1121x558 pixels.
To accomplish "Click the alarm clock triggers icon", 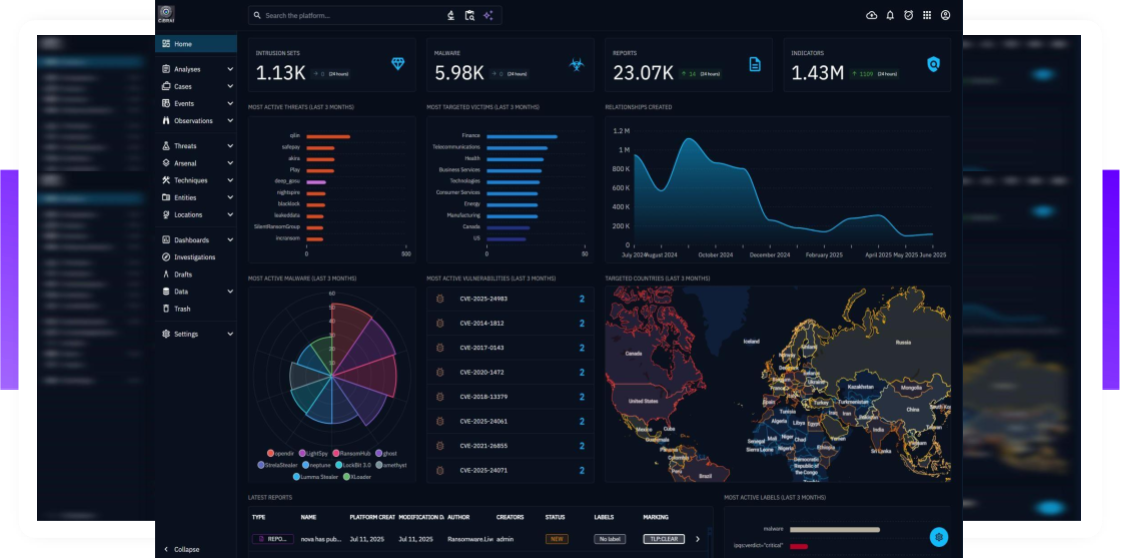I will coord(908,15).
